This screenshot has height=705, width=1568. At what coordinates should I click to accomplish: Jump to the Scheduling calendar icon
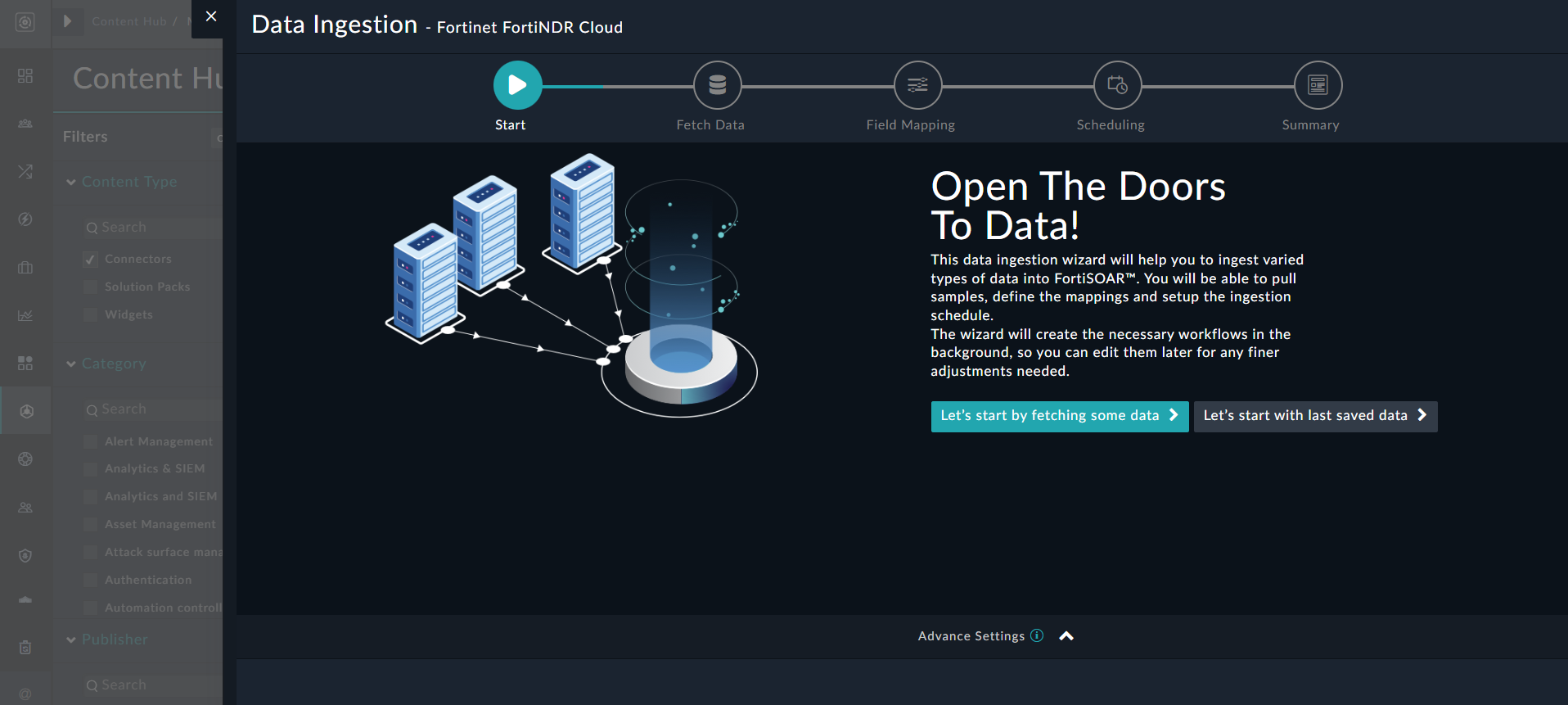point(1117,85)
